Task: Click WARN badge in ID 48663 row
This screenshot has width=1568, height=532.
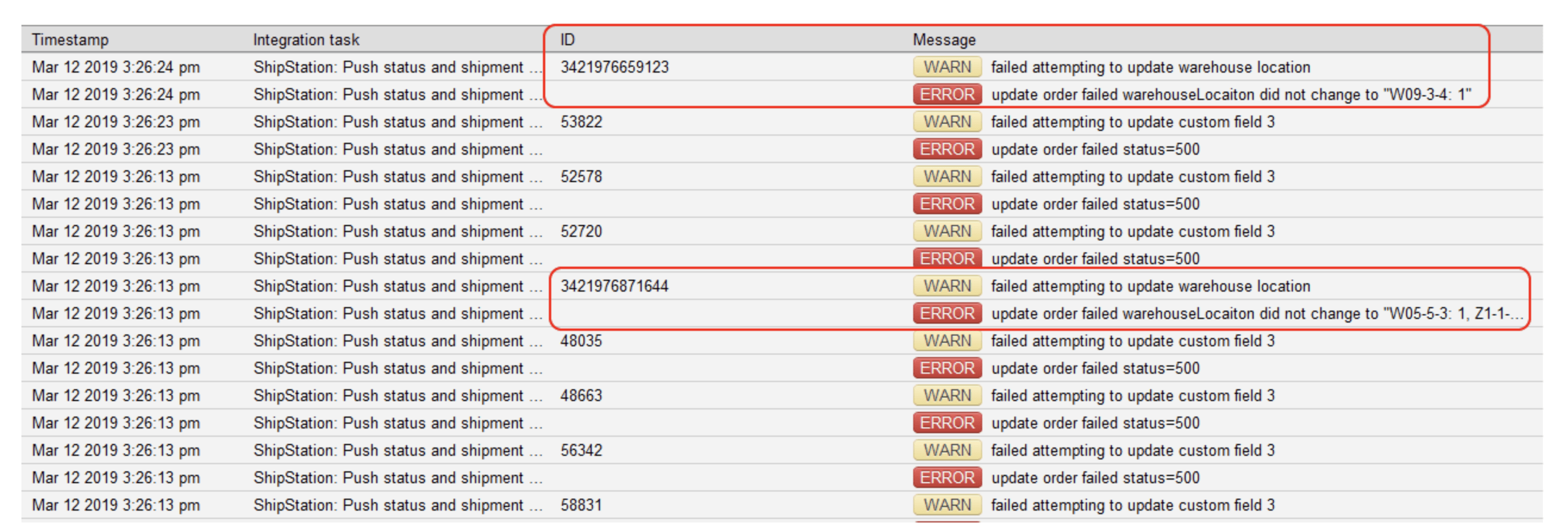Action: tap(947, 396)
